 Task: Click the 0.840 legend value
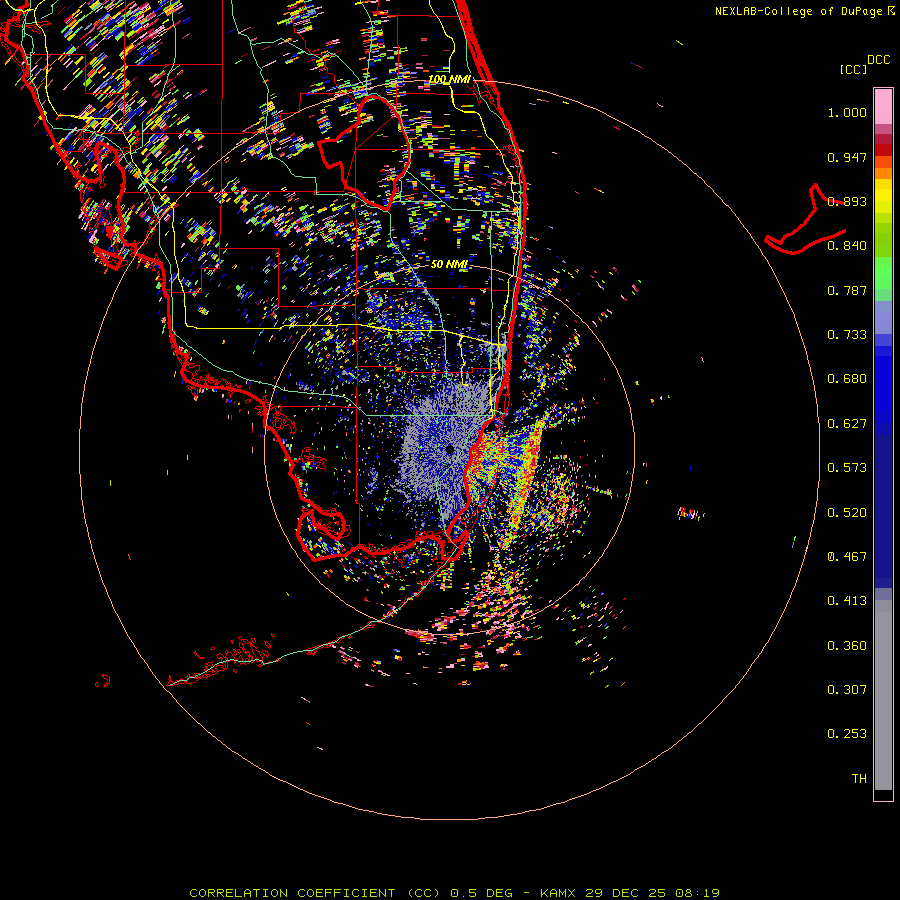coord(847,246)
